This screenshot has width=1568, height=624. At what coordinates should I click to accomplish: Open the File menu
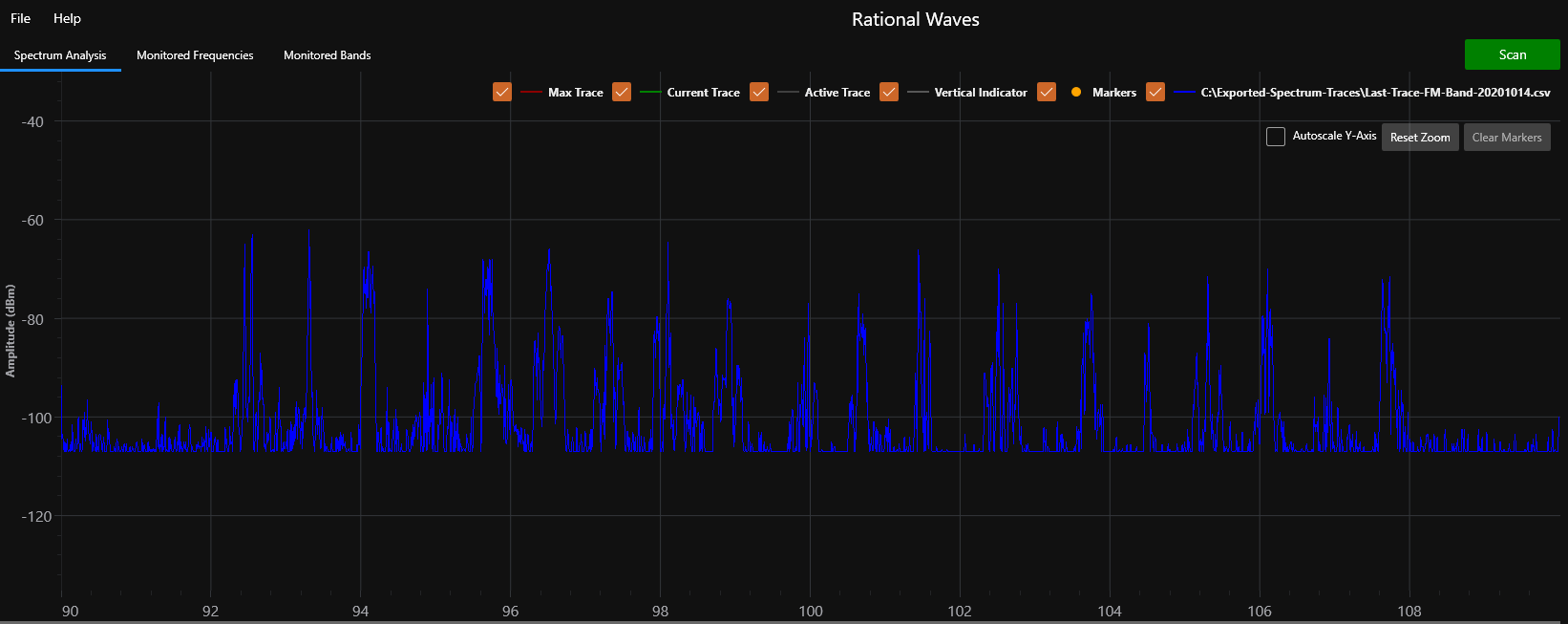coord(20,18)
